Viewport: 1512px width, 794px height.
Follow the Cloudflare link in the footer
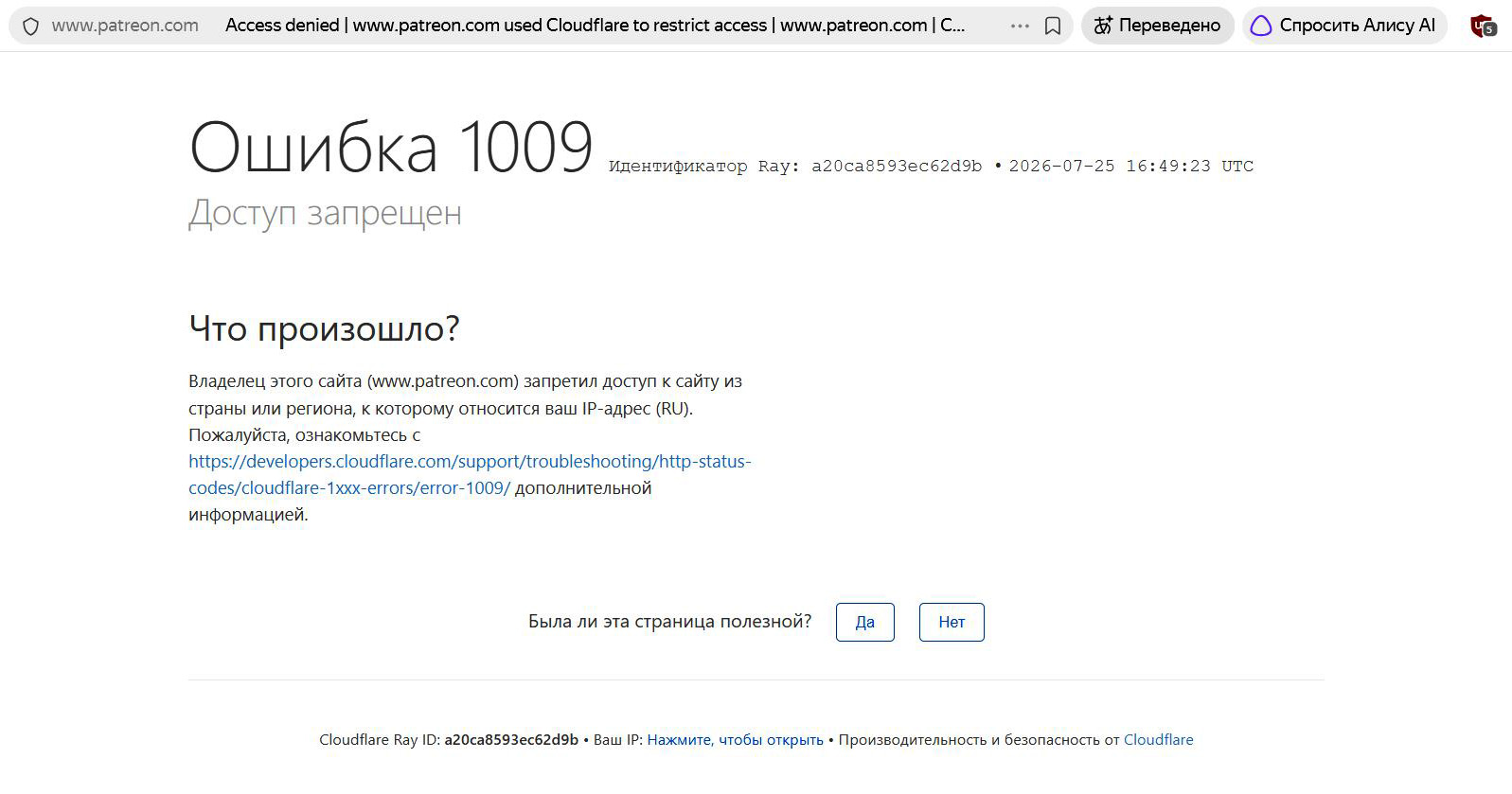1158,740
